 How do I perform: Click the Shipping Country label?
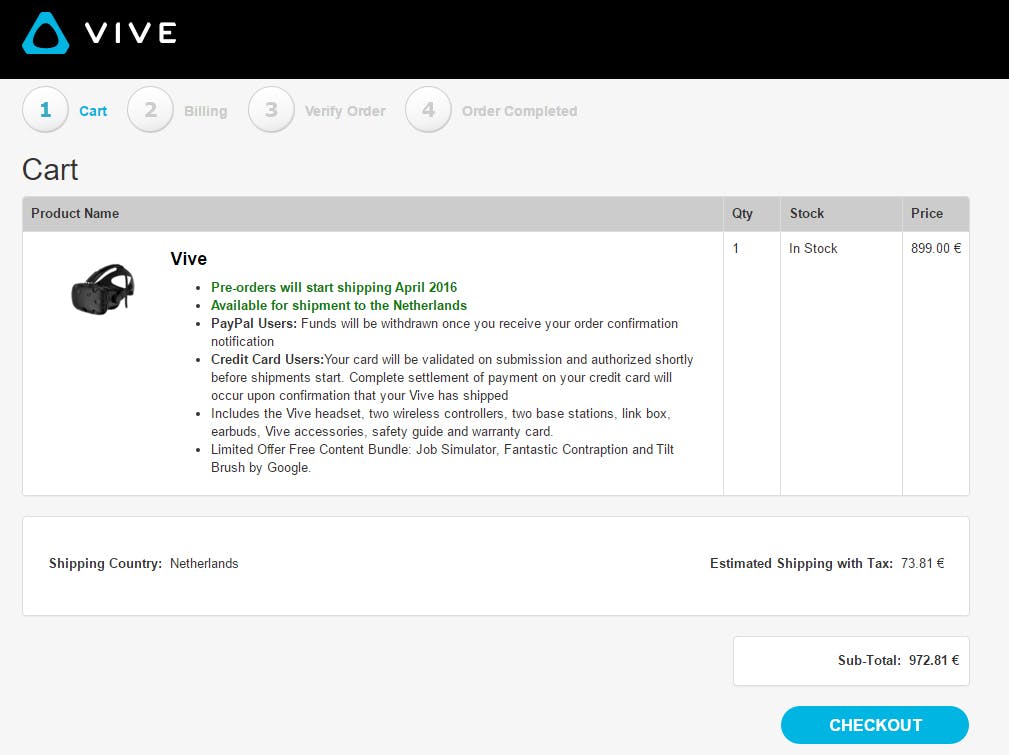[106, 563]
